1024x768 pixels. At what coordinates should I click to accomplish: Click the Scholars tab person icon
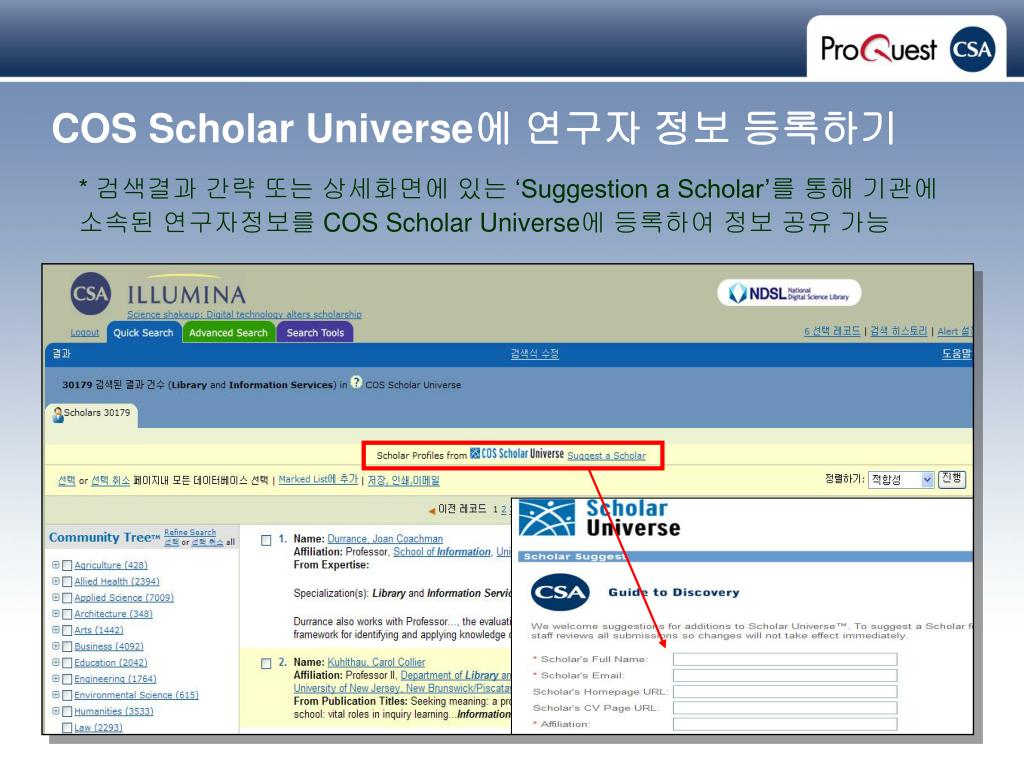click(x=58, y=414)
